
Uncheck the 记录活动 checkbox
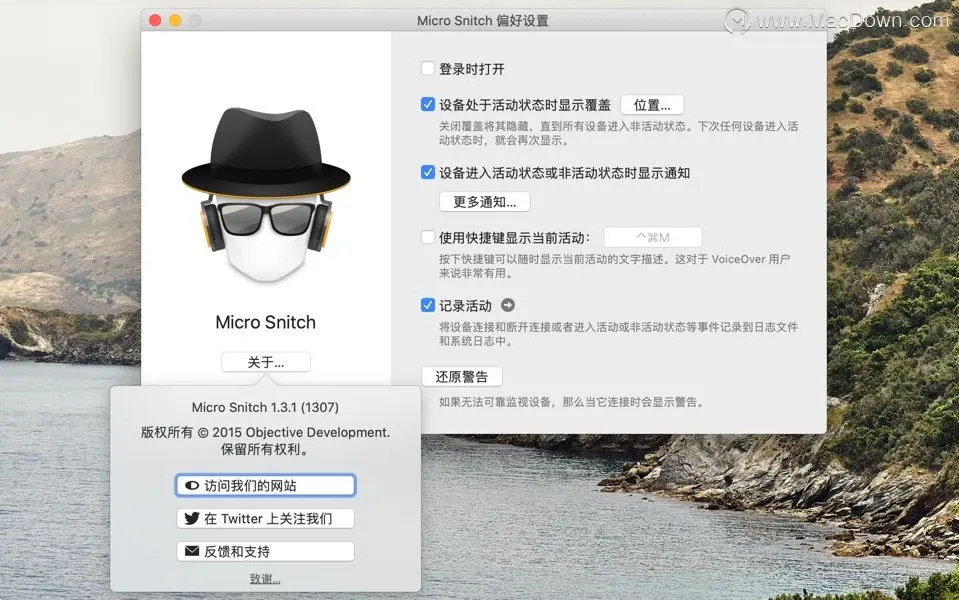tap(428, 305)
